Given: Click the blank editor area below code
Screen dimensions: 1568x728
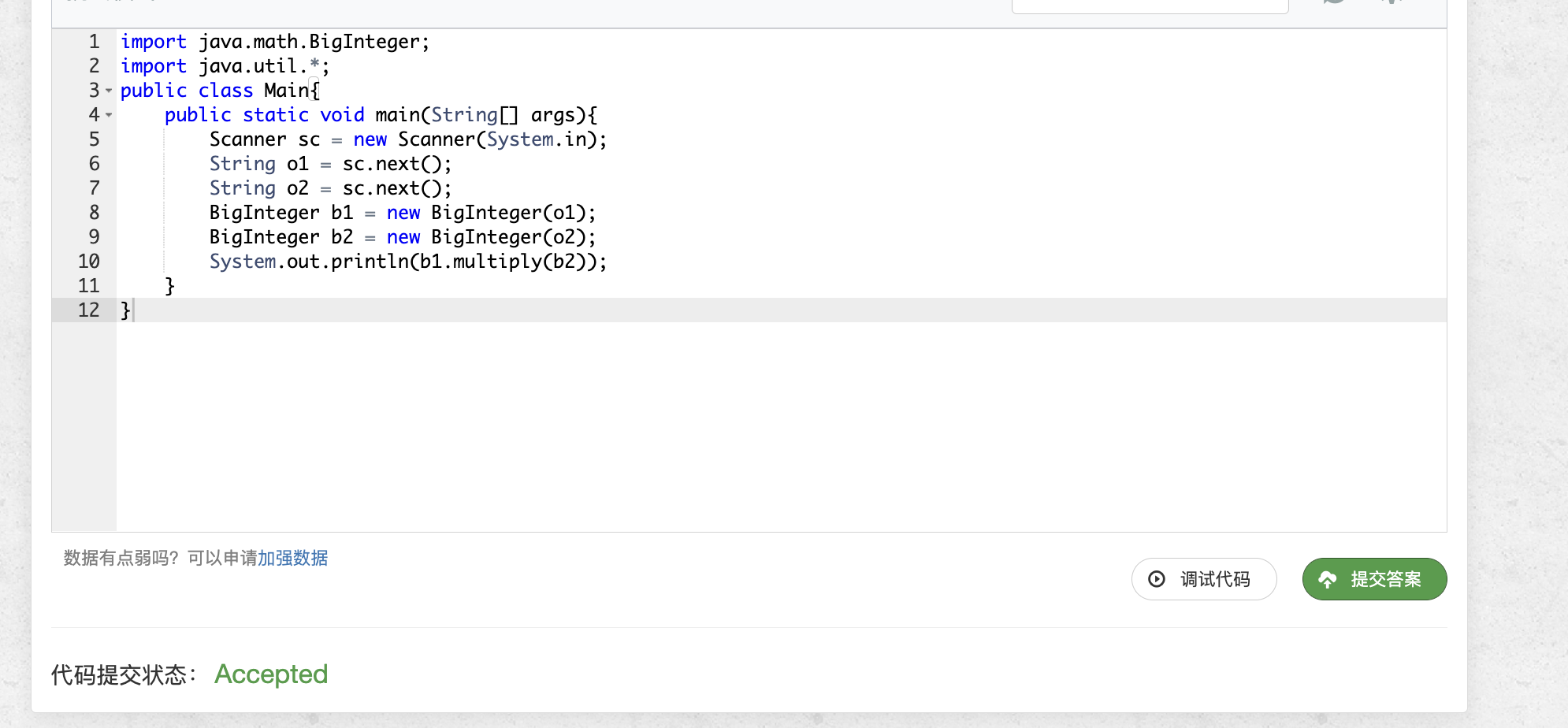Looking at the screenshot, I should click(x=780, y=425).
